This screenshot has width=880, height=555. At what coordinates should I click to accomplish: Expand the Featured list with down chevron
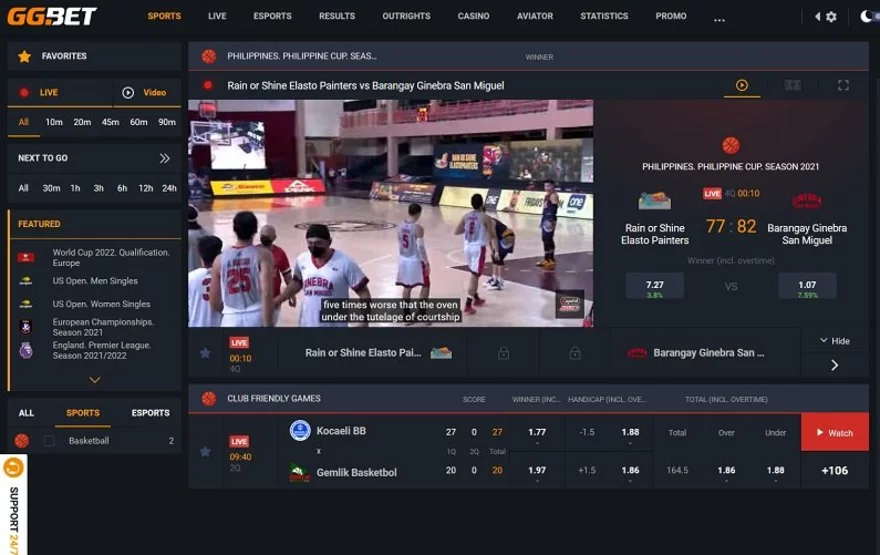95,380
